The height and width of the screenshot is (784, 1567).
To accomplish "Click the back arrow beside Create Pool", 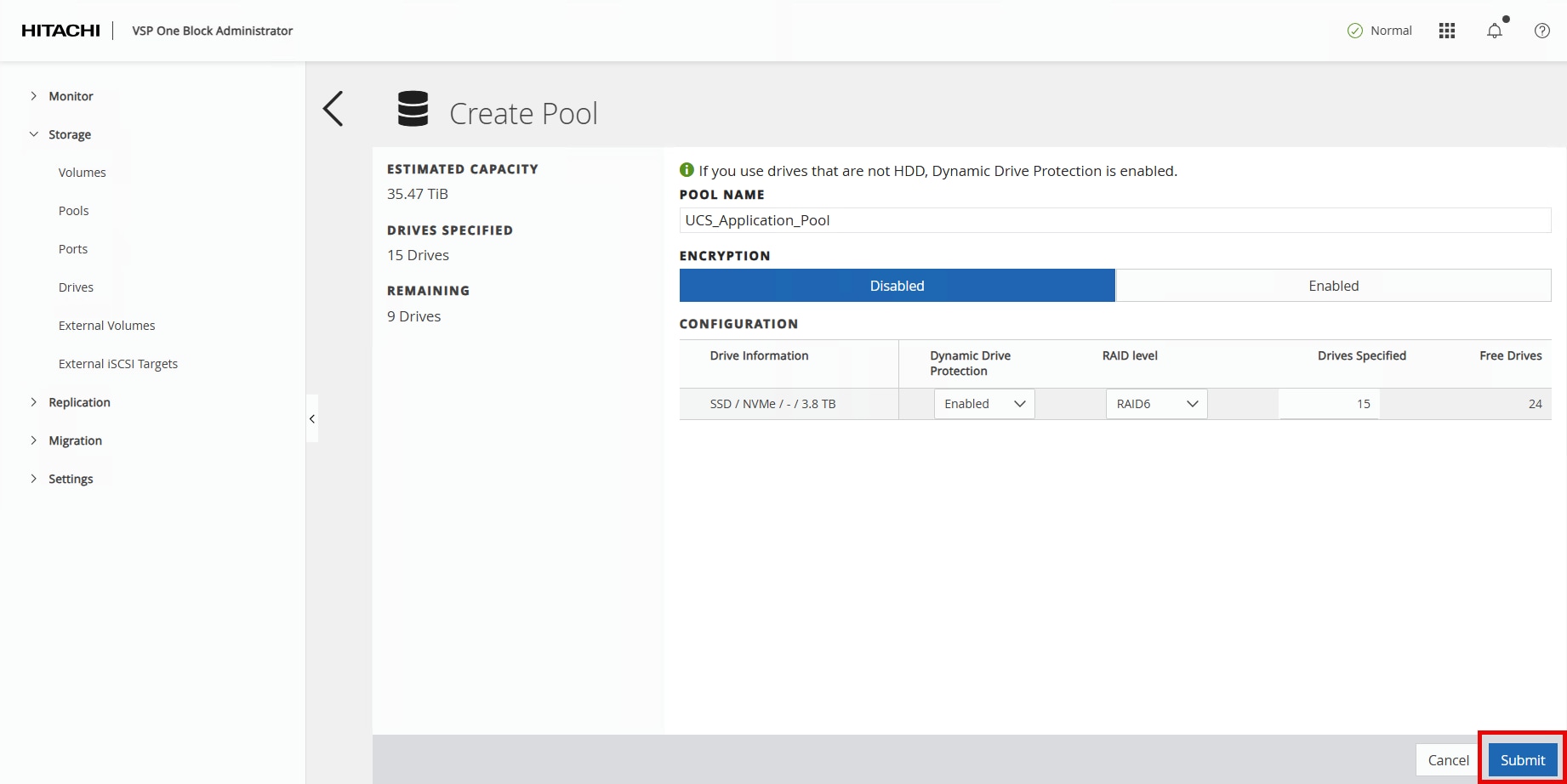I will click(x=333, y=110).
